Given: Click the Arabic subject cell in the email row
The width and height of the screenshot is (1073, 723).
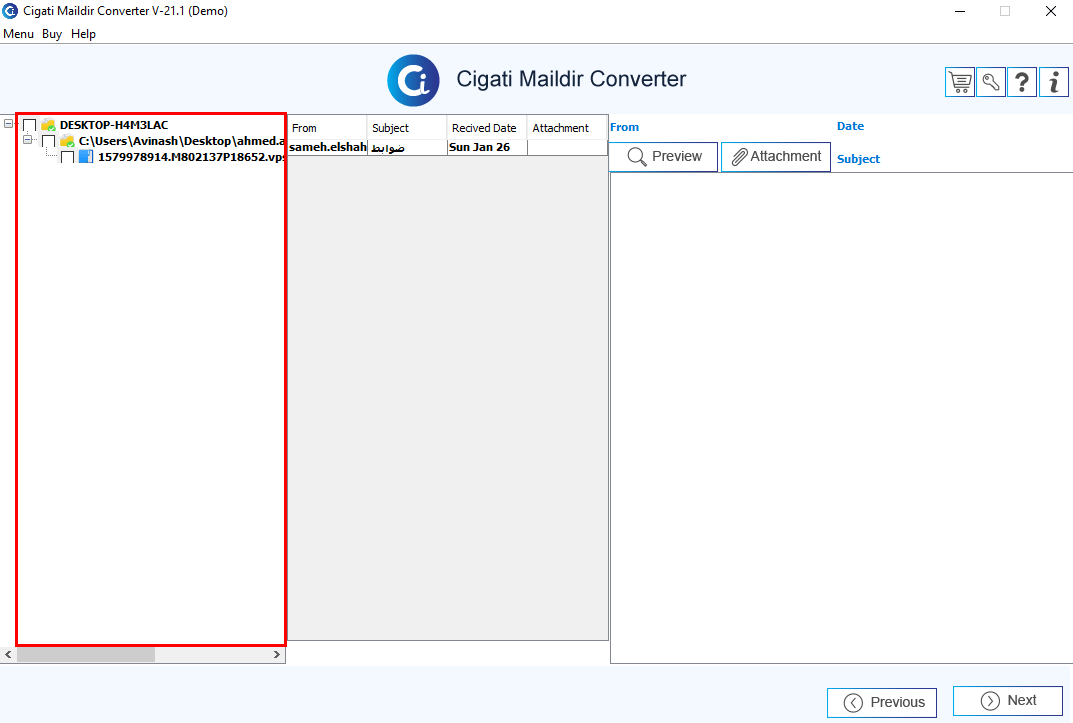Looking at the screenshot, I should (x=407, y=147).
